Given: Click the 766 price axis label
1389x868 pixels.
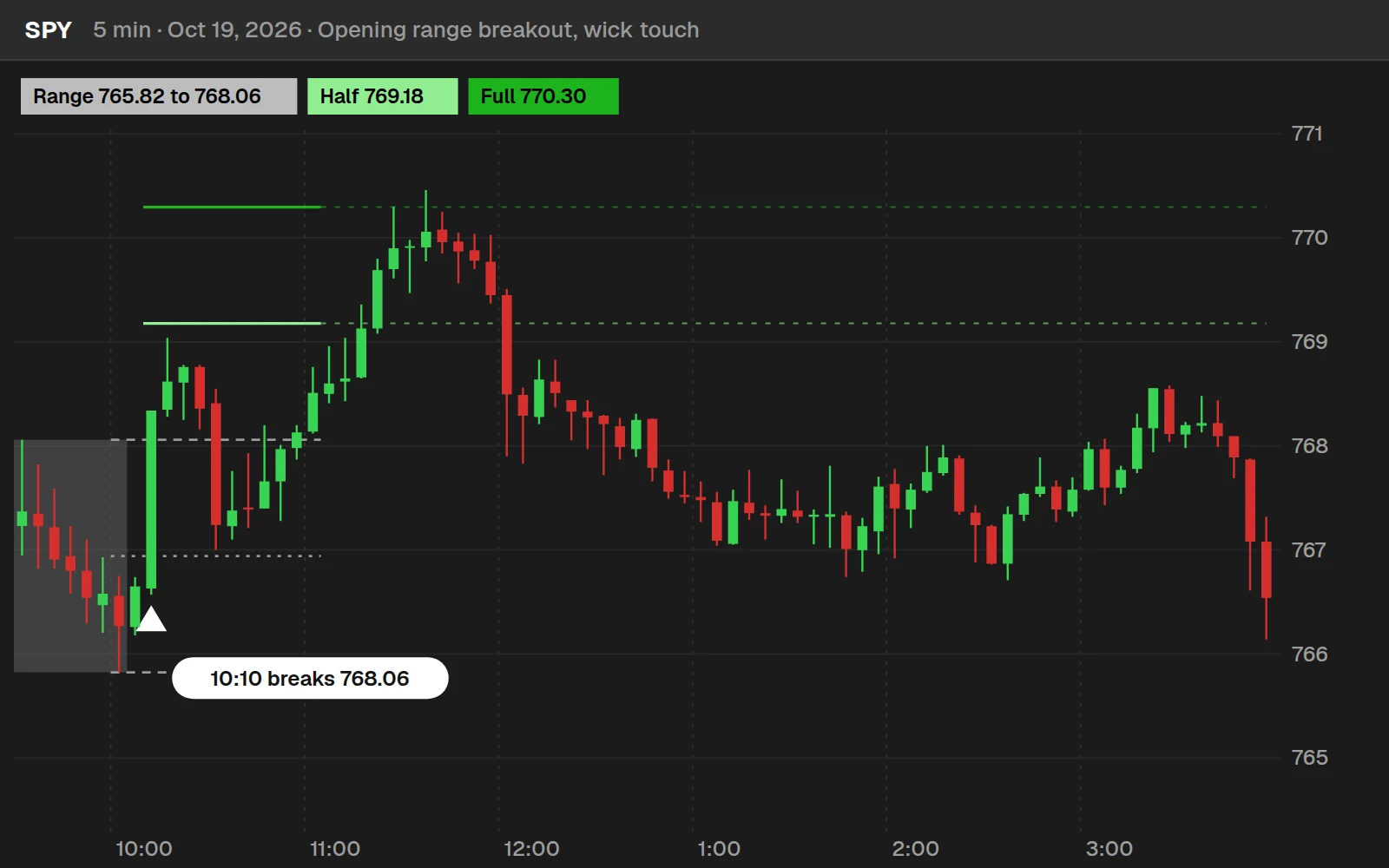Looking at the screenshot, I should tap(1309, 654).
